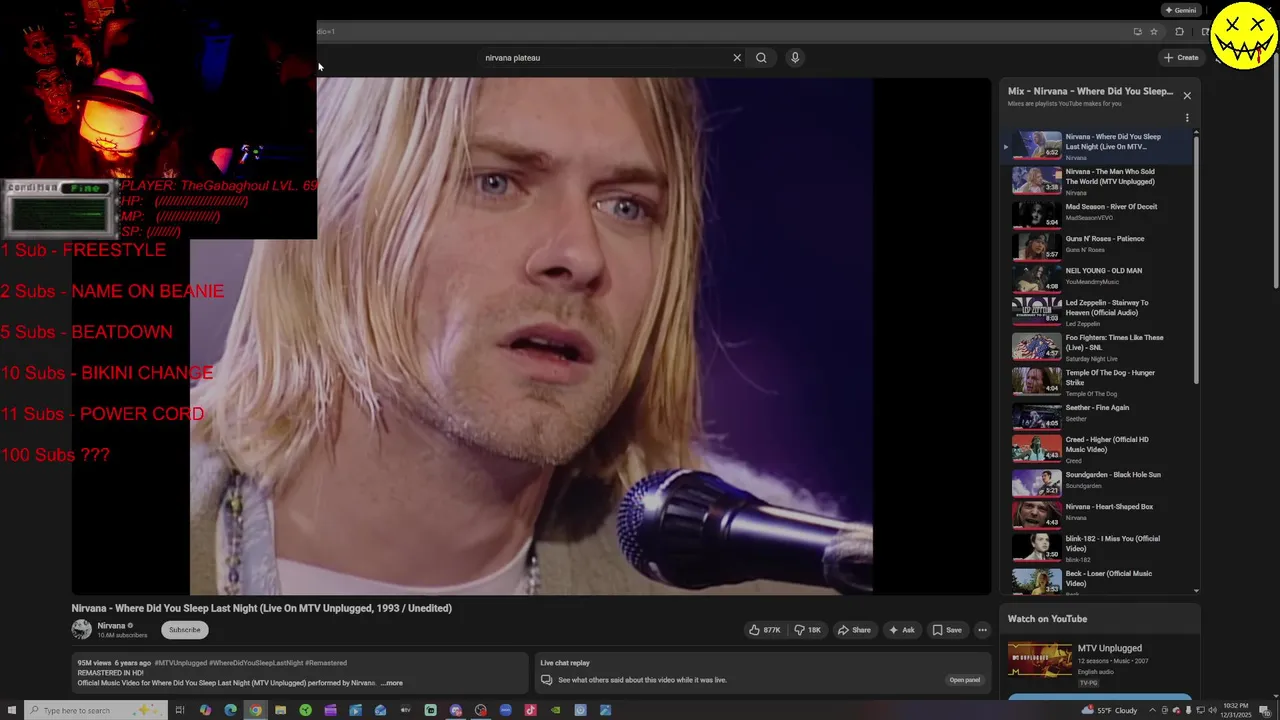Image resolution: width=1280 pixels, height=720 pixels.
Task: Close the Mix playlist panel
Action: tap(1187, 96)
